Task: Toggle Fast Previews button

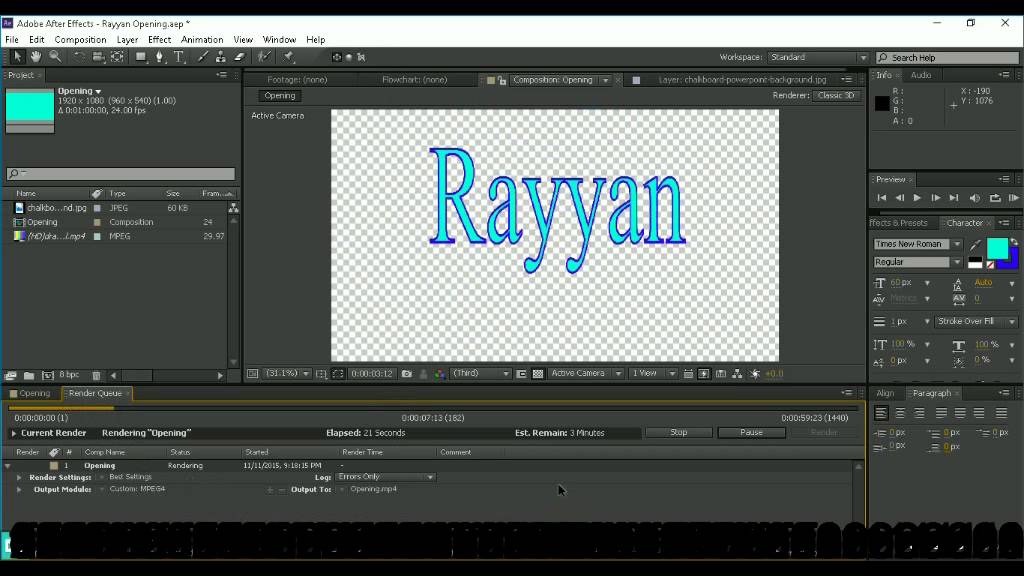Action: pos(703,374)
